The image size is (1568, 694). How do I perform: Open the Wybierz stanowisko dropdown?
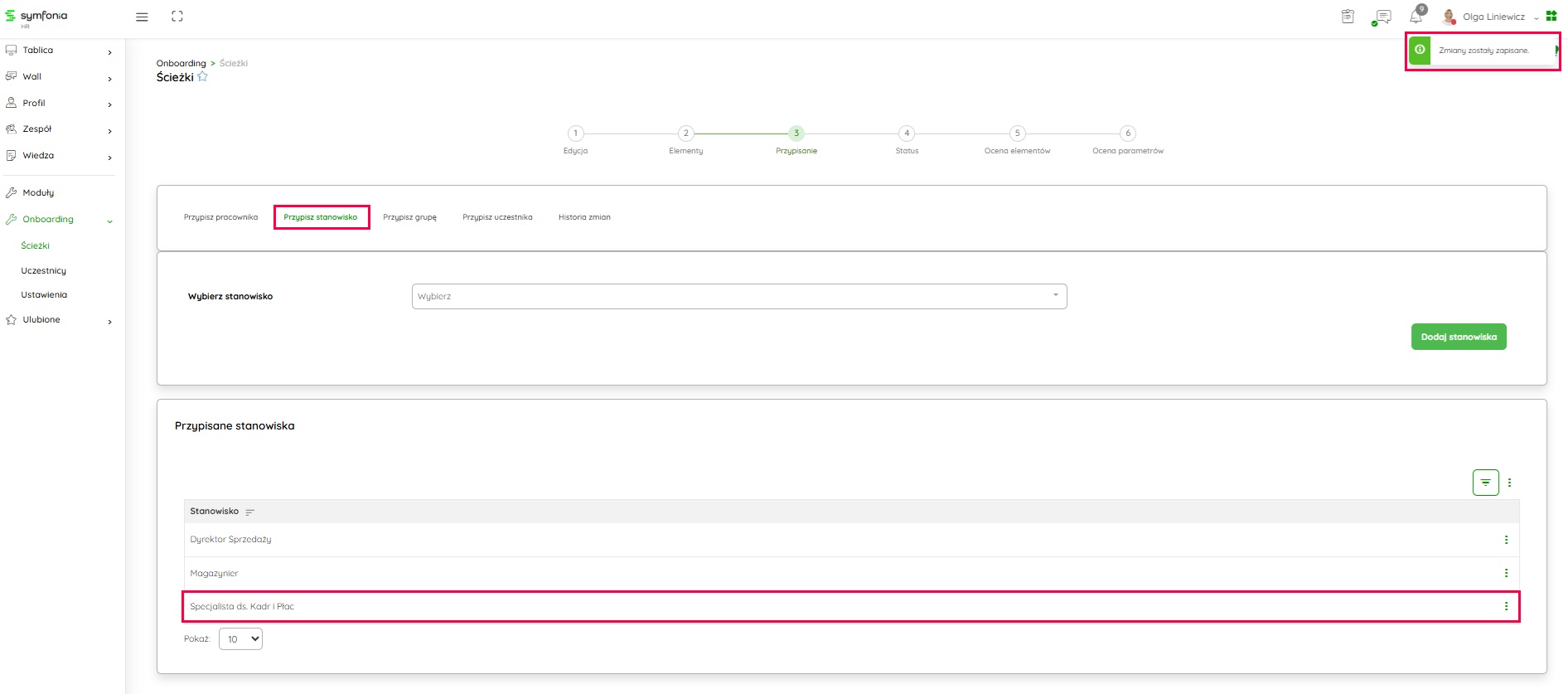coord(738,296)
